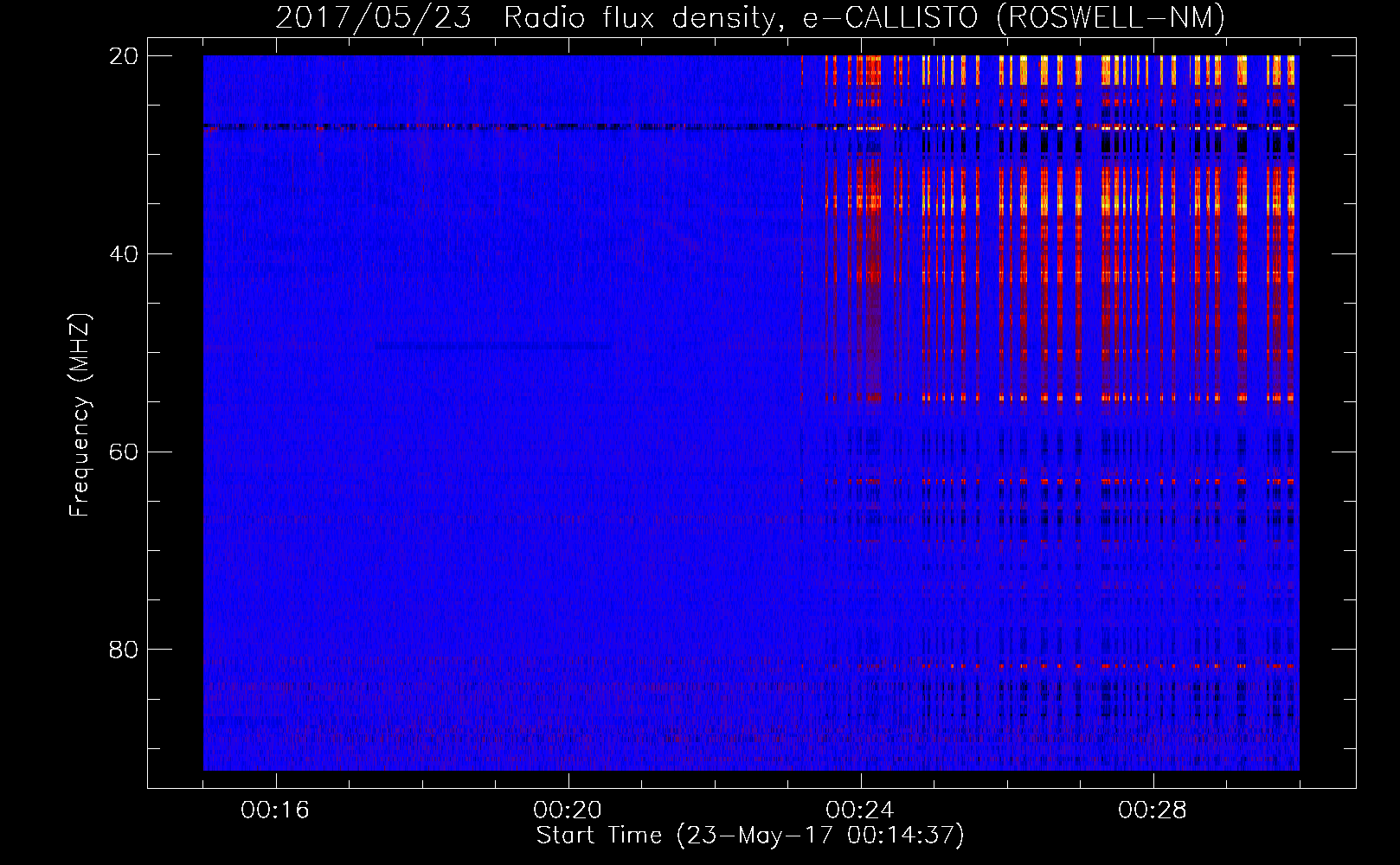Click the 'Frequency (MHZ)' axis label

[x=80, y=415]
